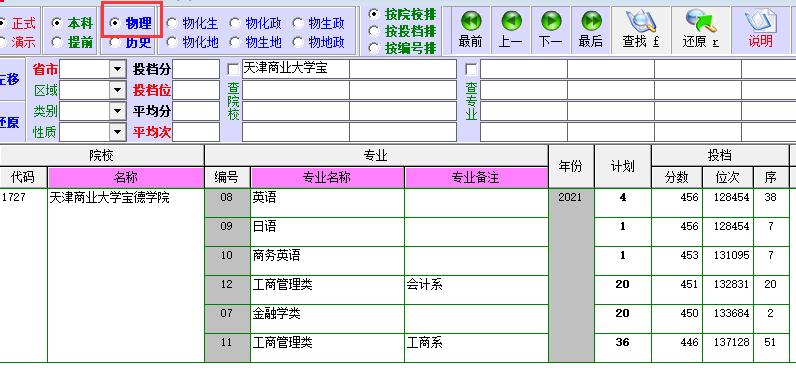Open the 类别 dropdown list
796x372 pixels.
pyautogui.click(x=118, y=111)
